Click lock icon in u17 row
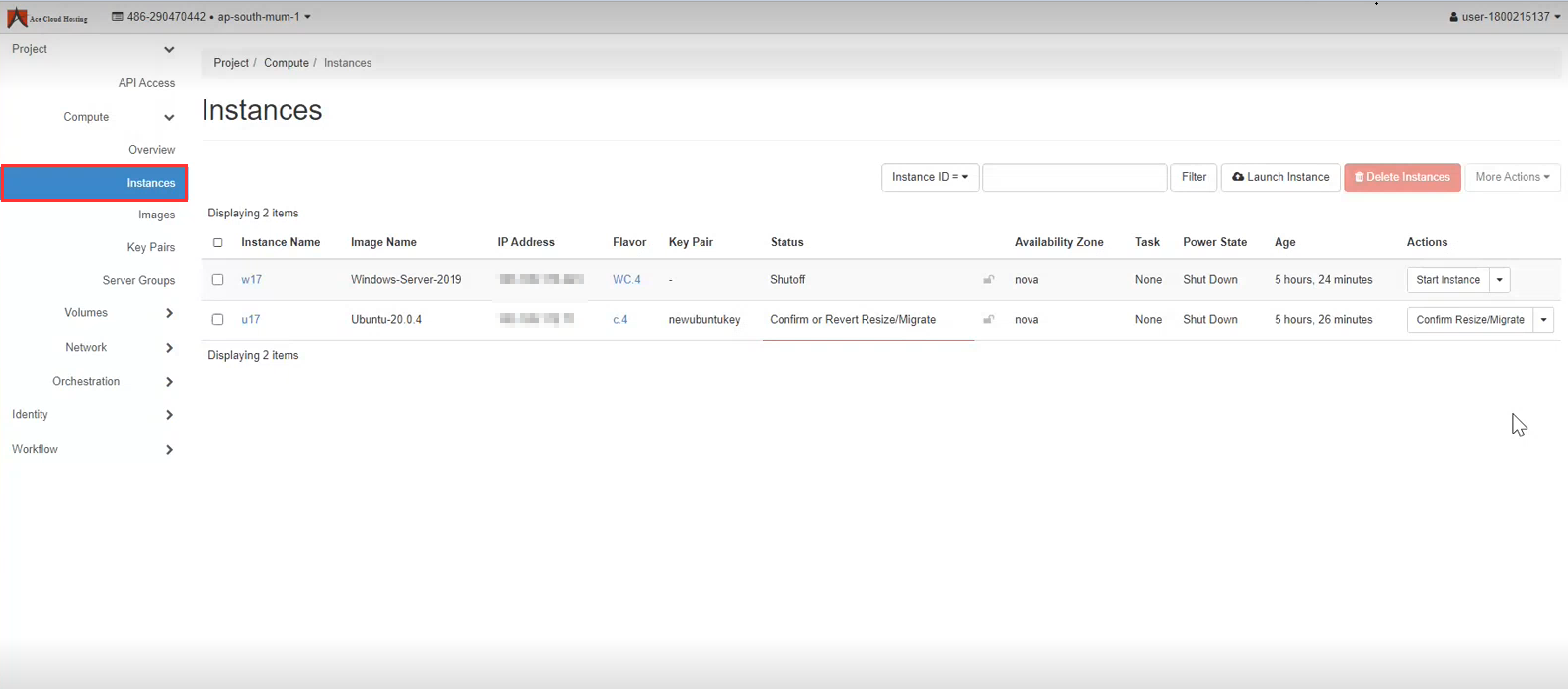 click(x=988, y=320)
